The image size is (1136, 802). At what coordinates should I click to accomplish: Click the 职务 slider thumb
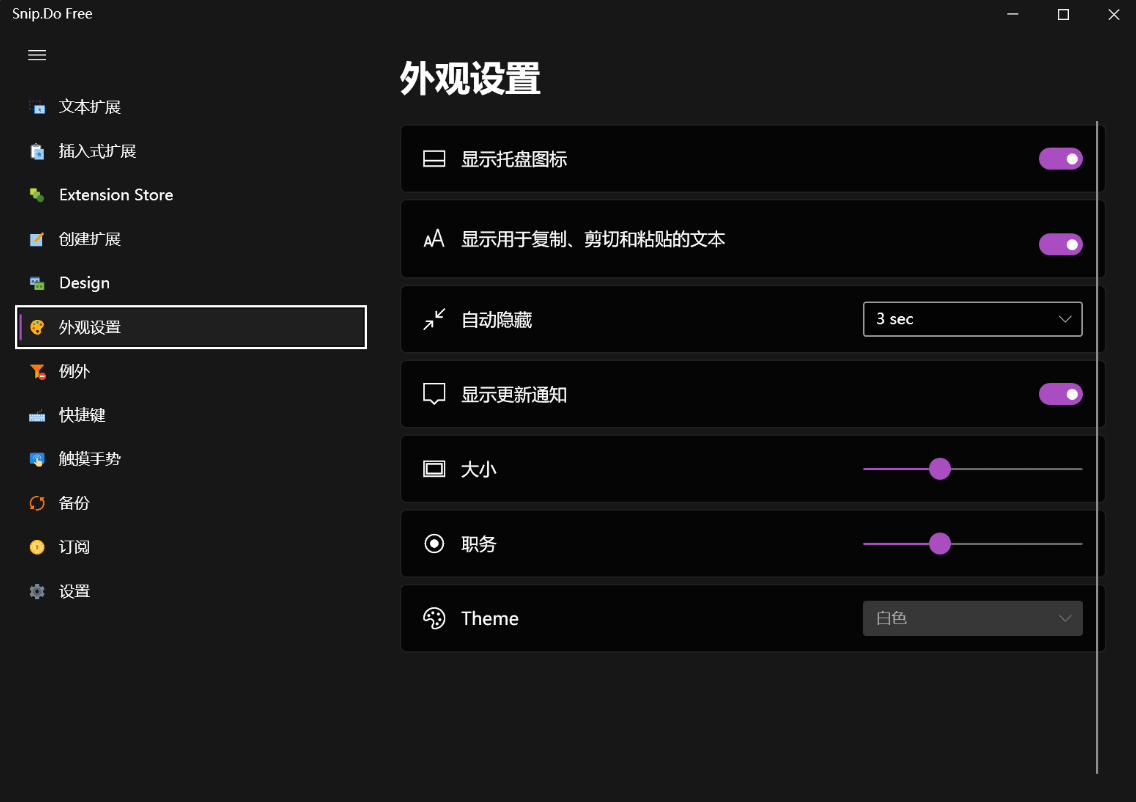(940, 543)
